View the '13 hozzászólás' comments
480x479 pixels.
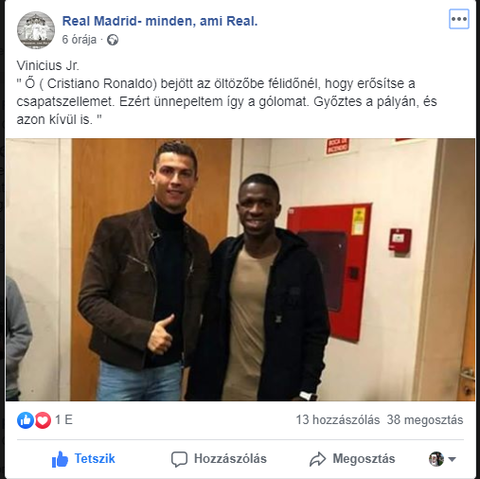(338, 420)
